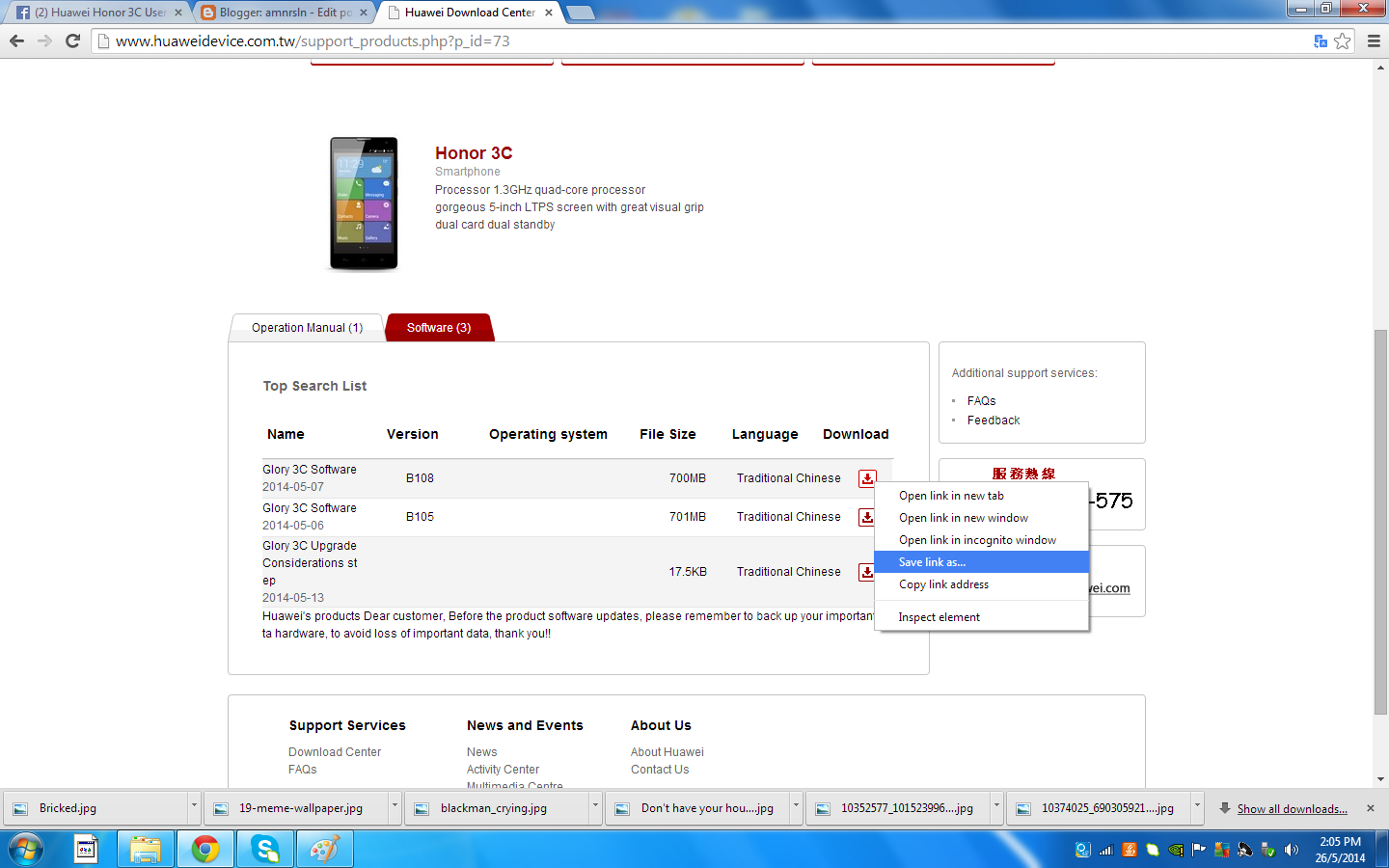Click the Honor 3C product title
This screenshot has height=868, width=1389.
pos(474,153)
